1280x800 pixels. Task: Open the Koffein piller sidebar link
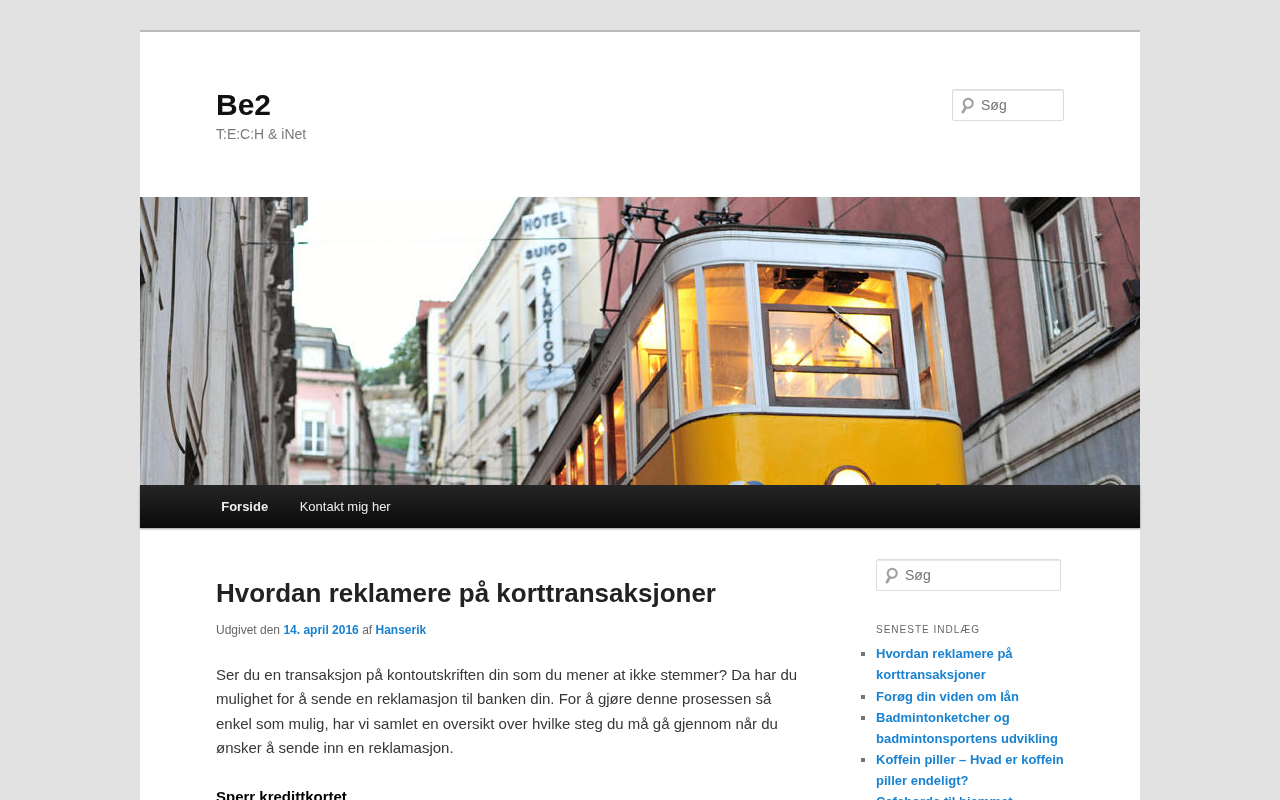[x=970, y=770]
